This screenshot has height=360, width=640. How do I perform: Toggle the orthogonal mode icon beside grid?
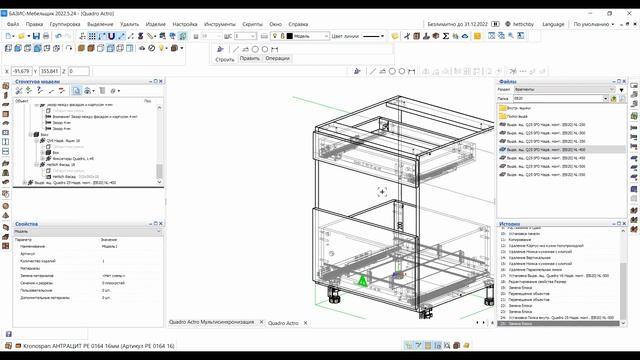click(x=102, y=36)
